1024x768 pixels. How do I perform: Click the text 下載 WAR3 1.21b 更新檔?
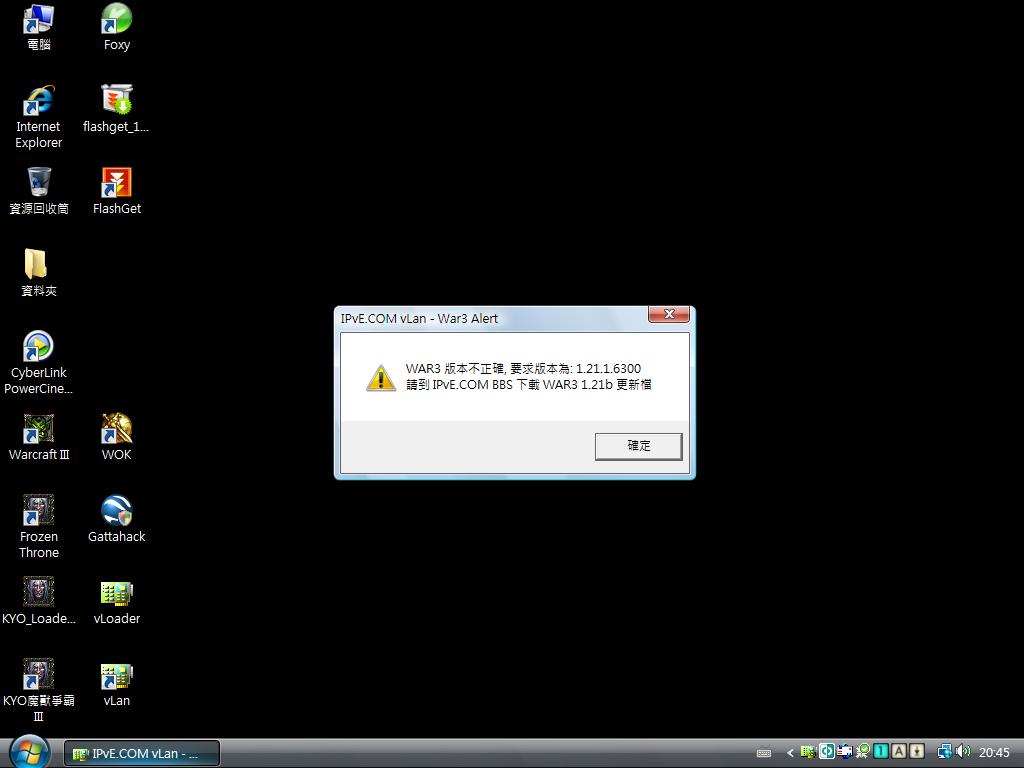pos(584,385)
